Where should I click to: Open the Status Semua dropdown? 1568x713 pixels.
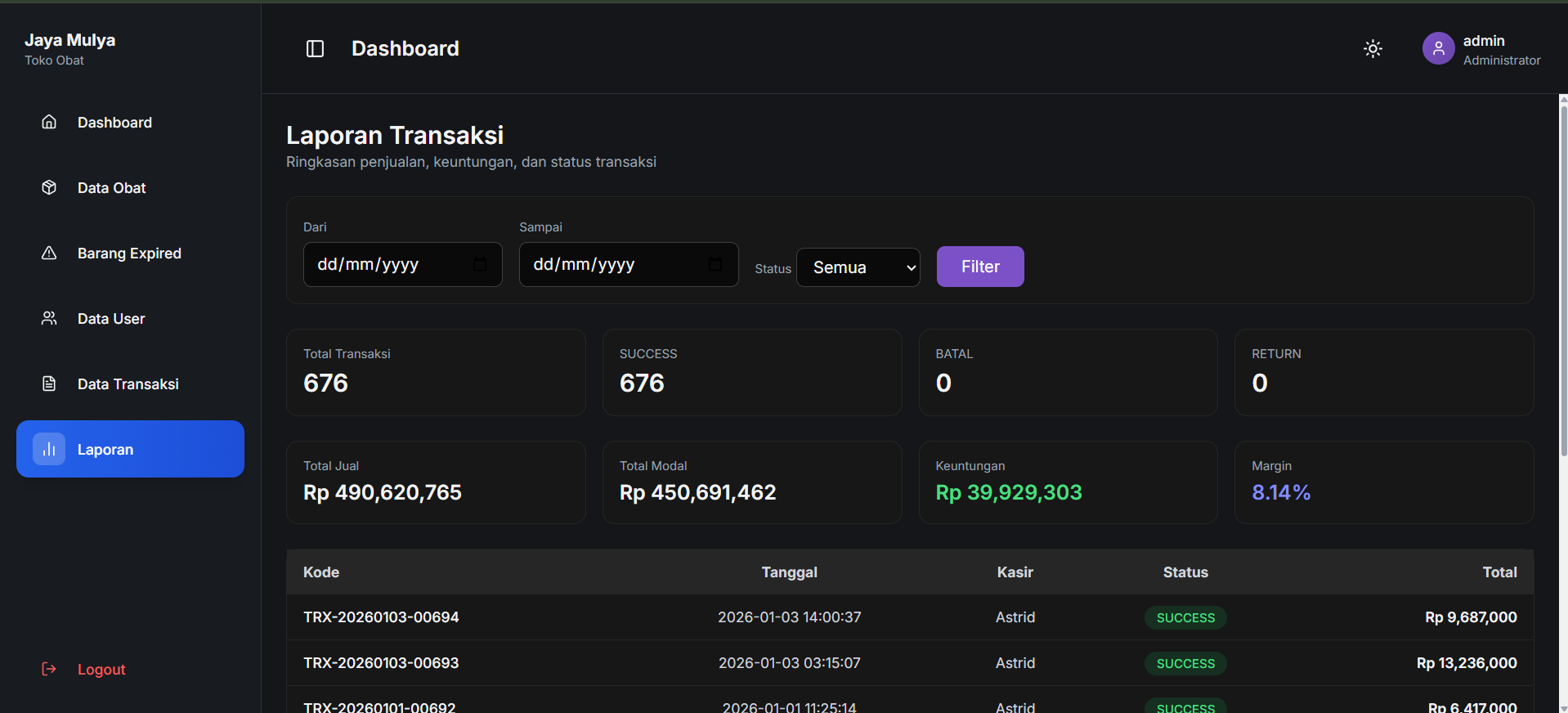click(858, 267)
